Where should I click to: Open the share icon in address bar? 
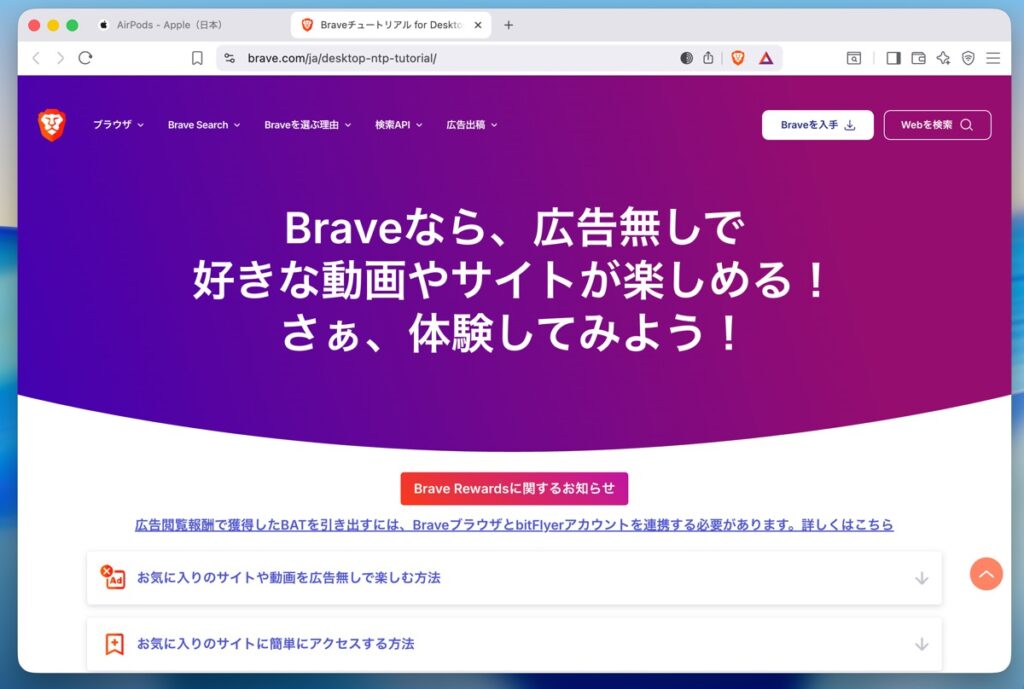(708, 58)
